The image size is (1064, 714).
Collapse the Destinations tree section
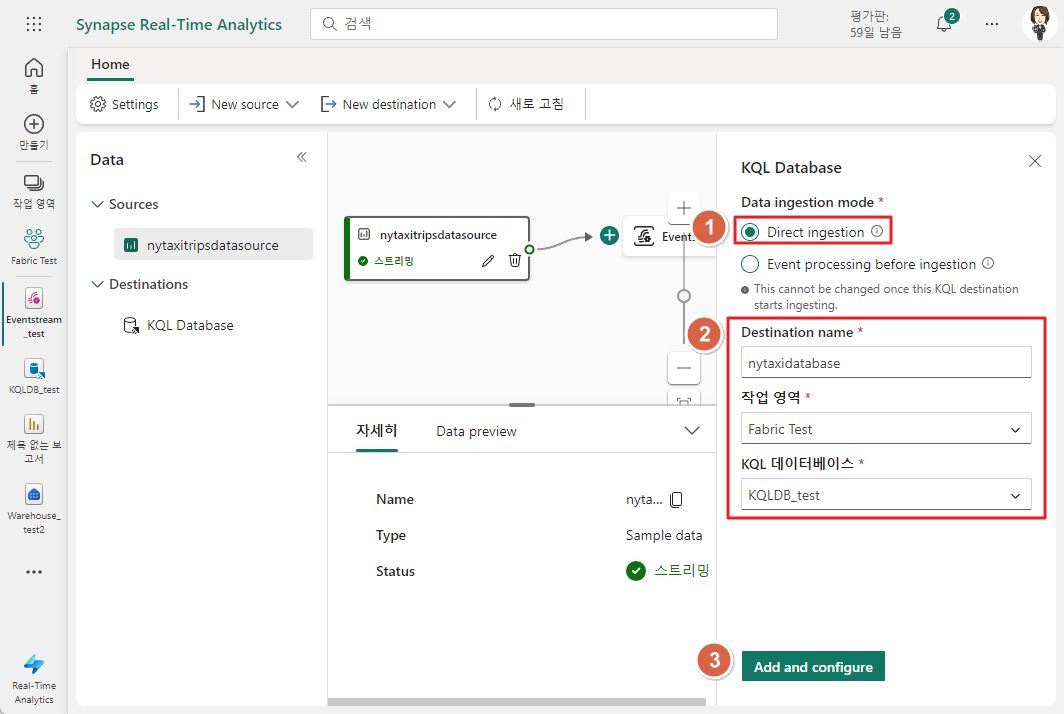pos(98,284)
